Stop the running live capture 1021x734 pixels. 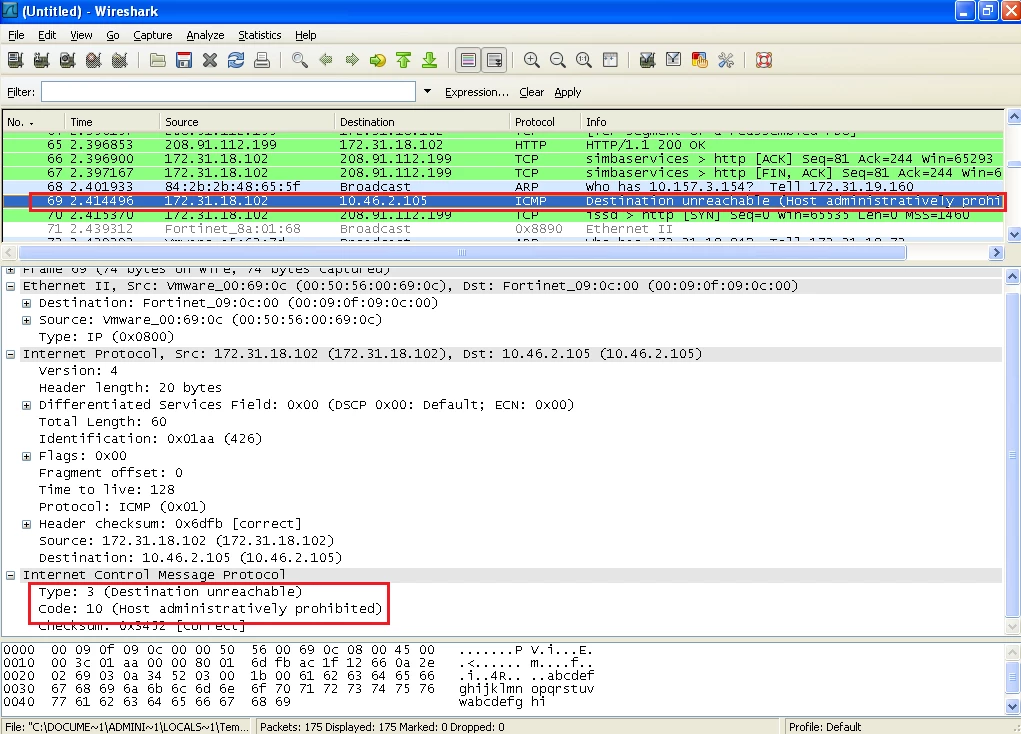[94, 61]
